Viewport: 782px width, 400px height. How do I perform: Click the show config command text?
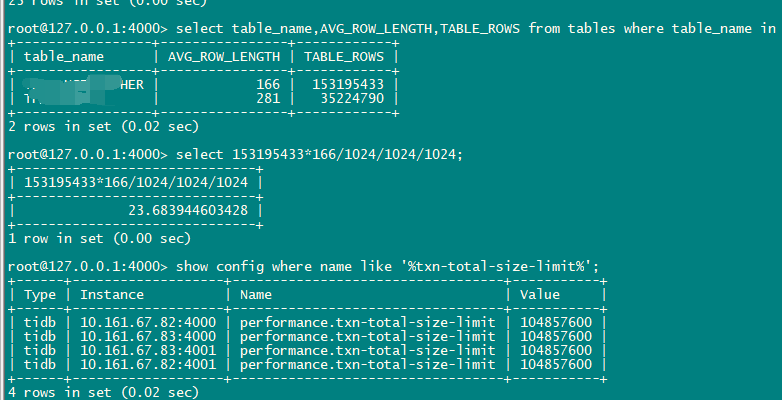point(386,266)
